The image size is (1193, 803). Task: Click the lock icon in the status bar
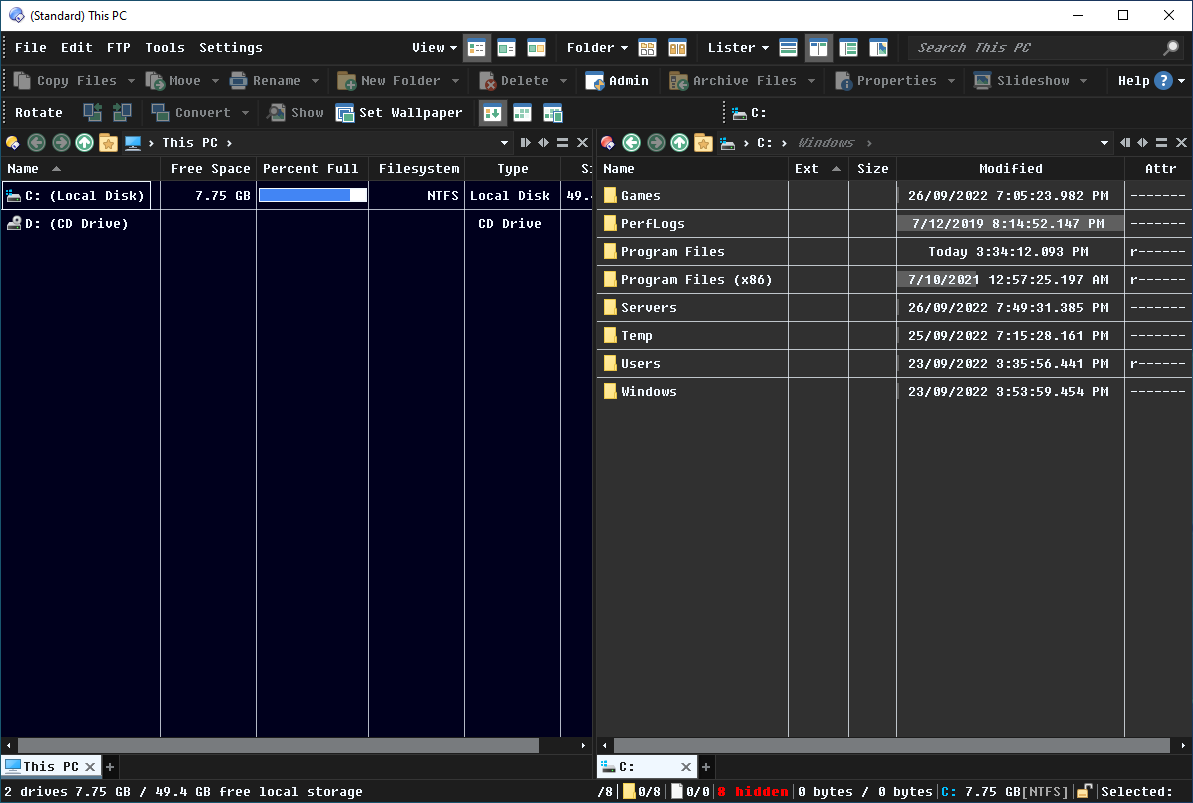[x=1084, y=792]
